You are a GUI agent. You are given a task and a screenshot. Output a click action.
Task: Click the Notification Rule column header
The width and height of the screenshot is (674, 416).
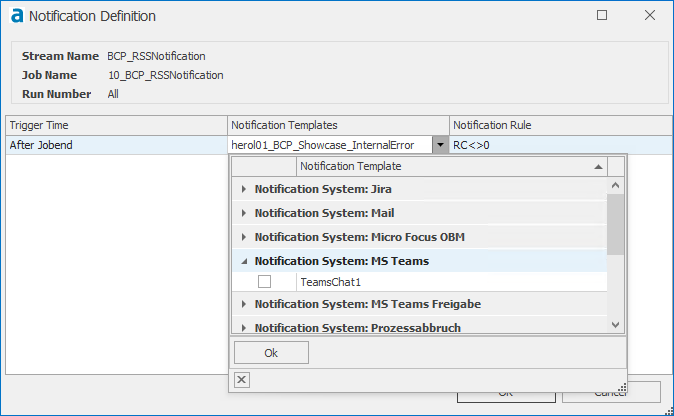(561, 125)
